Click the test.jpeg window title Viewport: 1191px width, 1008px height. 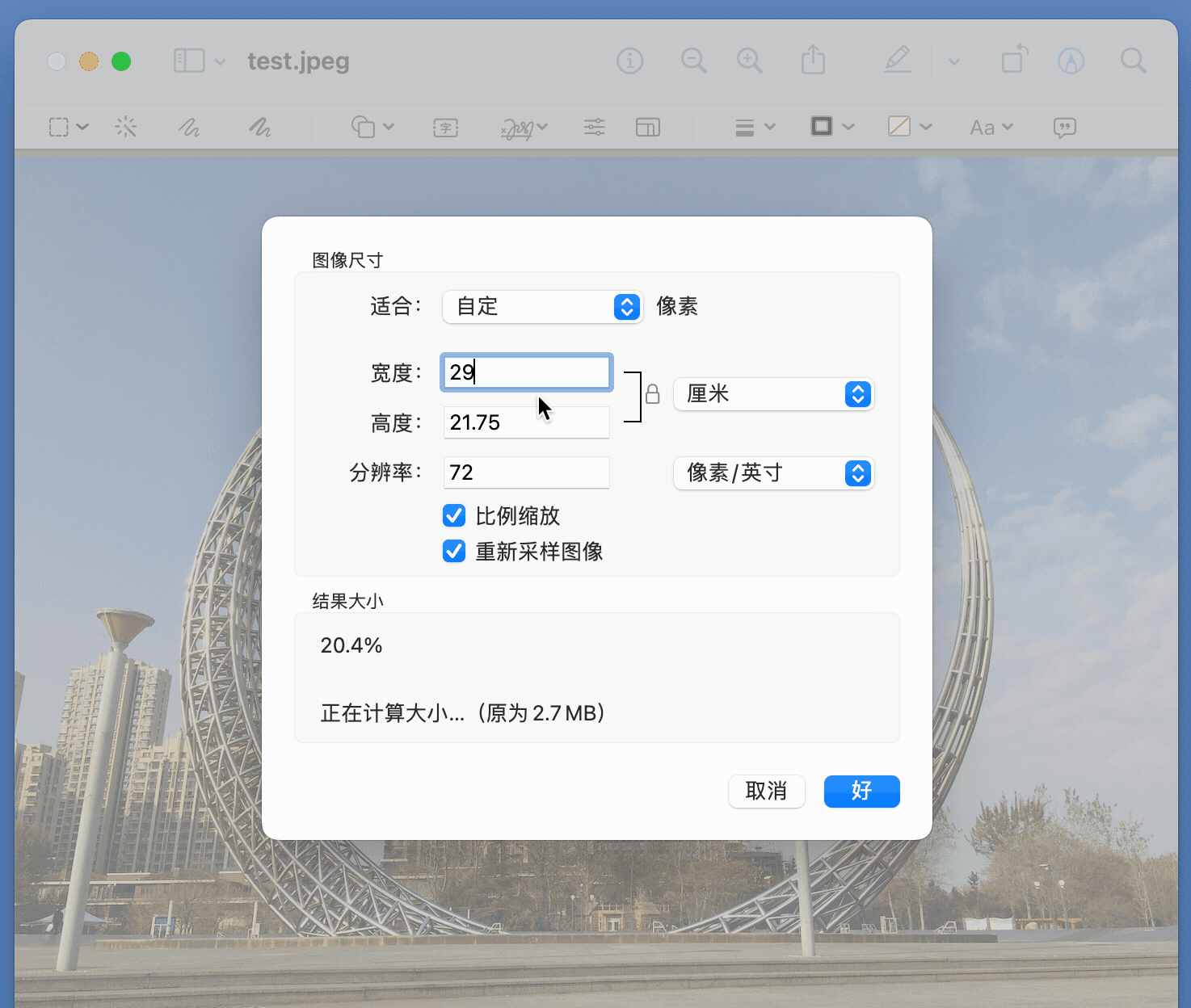[x=298, y=61]
